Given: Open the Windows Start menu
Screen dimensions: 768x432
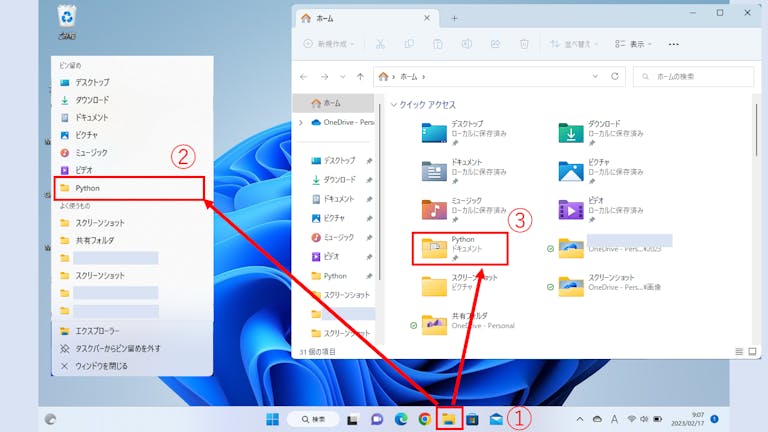Looking at the screenshot, I should (x=272, y=419).
